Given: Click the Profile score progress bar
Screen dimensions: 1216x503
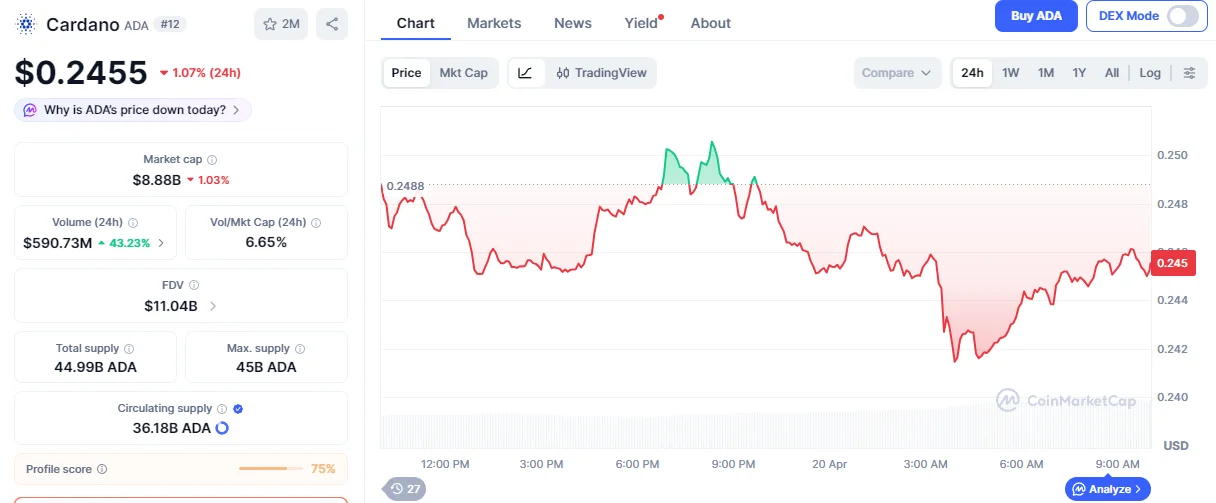Looking at the screenshot, I should pyautogui.click(x=271, y=469).
